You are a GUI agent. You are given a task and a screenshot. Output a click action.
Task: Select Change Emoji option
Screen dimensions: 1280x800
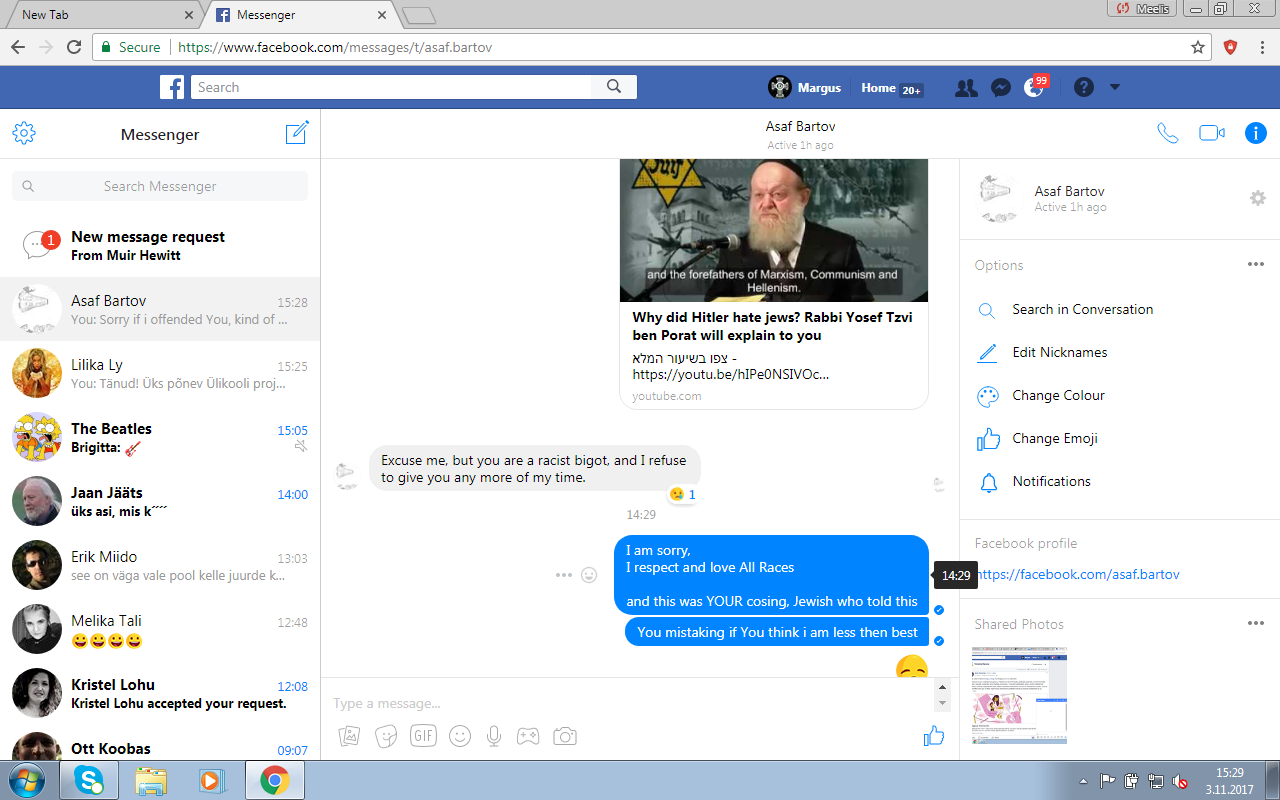pyautogui.click(x=1054, y=438)
